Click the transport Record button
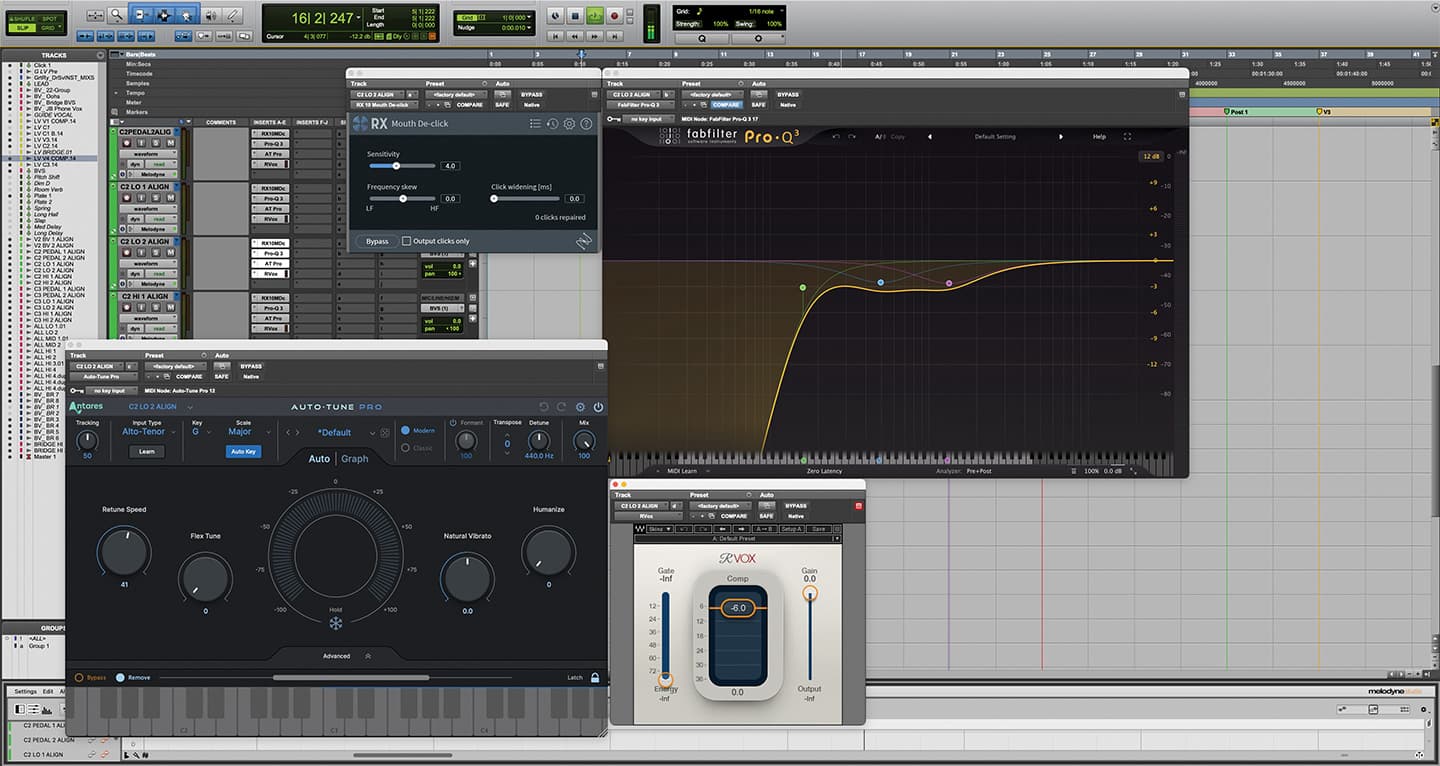This screenshot has height=766, width=1440. tap(614, 16)
